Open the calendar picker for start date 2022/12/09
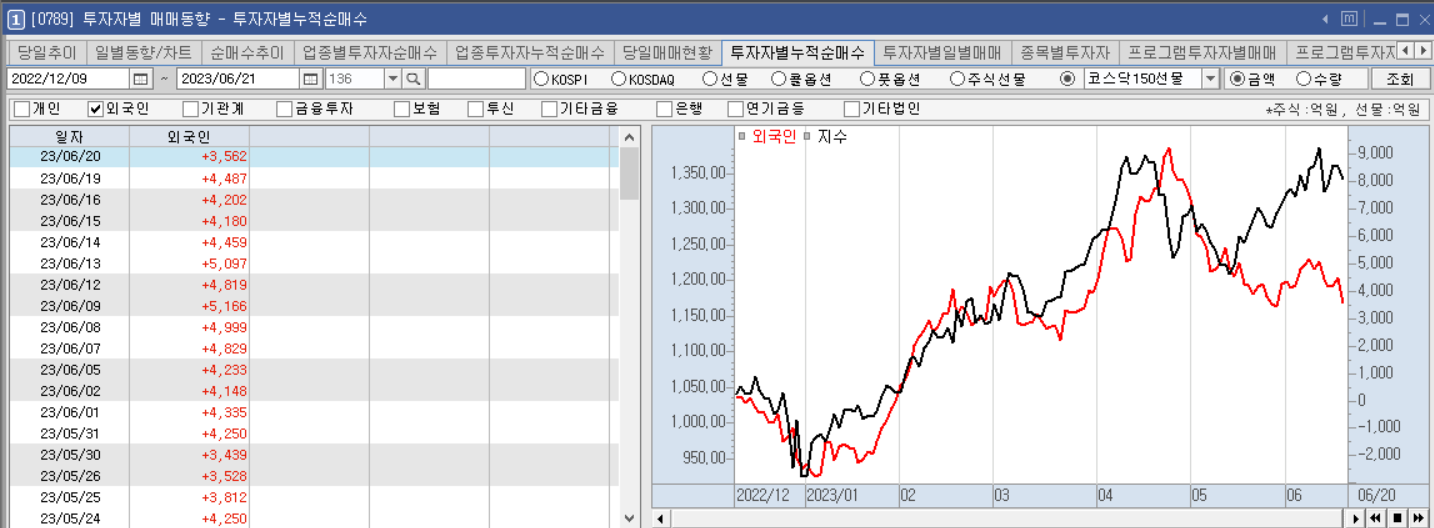 click(x=141, y=78)
